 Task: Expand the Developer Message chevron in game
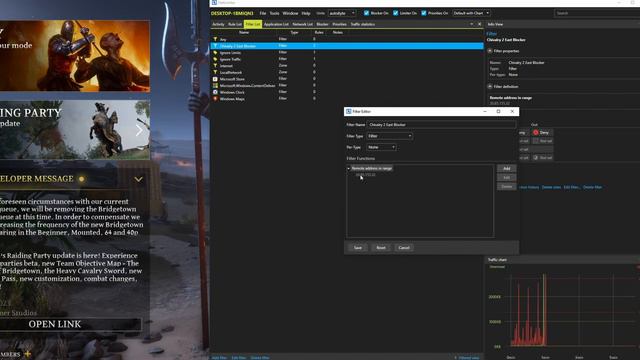(x=139, y=179)
